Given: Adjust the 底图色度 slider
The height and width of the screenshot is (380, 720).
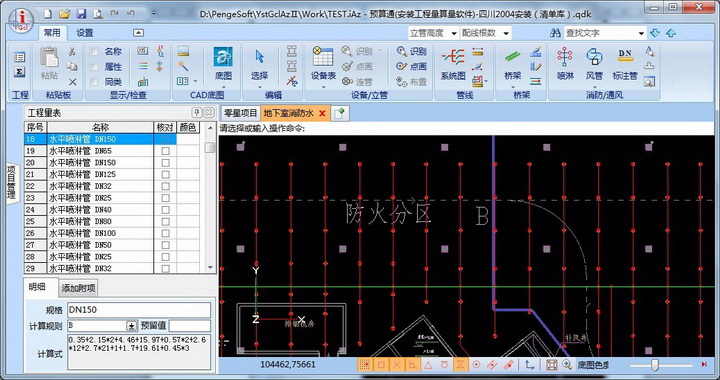Looking at the screenshot, I should tap(655, 365).
